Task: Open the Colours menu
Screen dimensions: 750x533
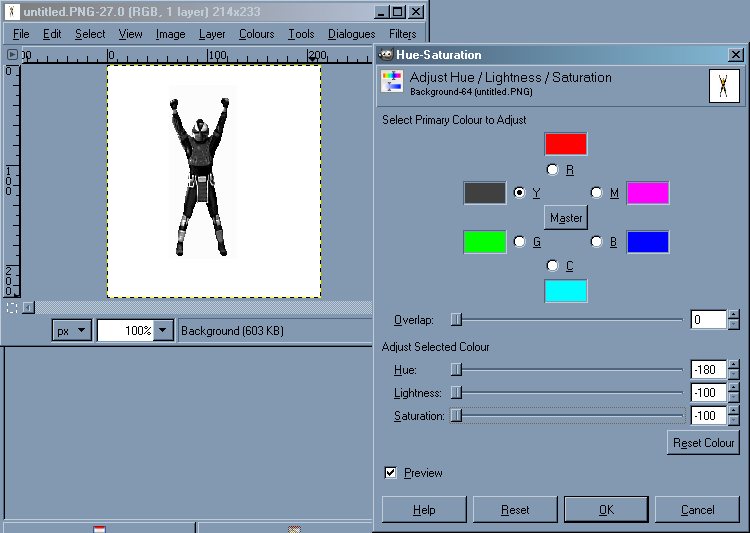Action: 256,34
